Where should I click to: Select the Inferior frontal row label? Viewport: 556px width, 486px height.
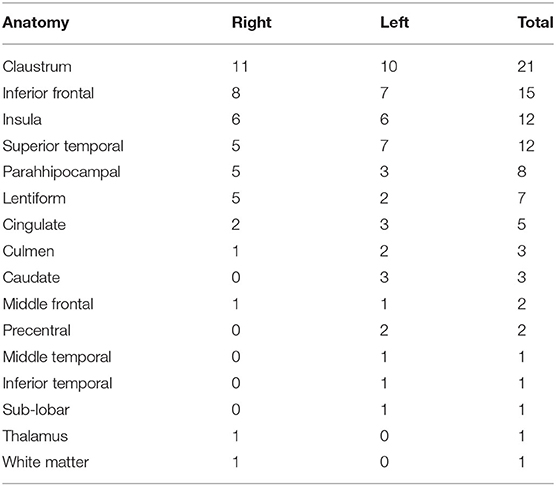(x=48, y=93)
